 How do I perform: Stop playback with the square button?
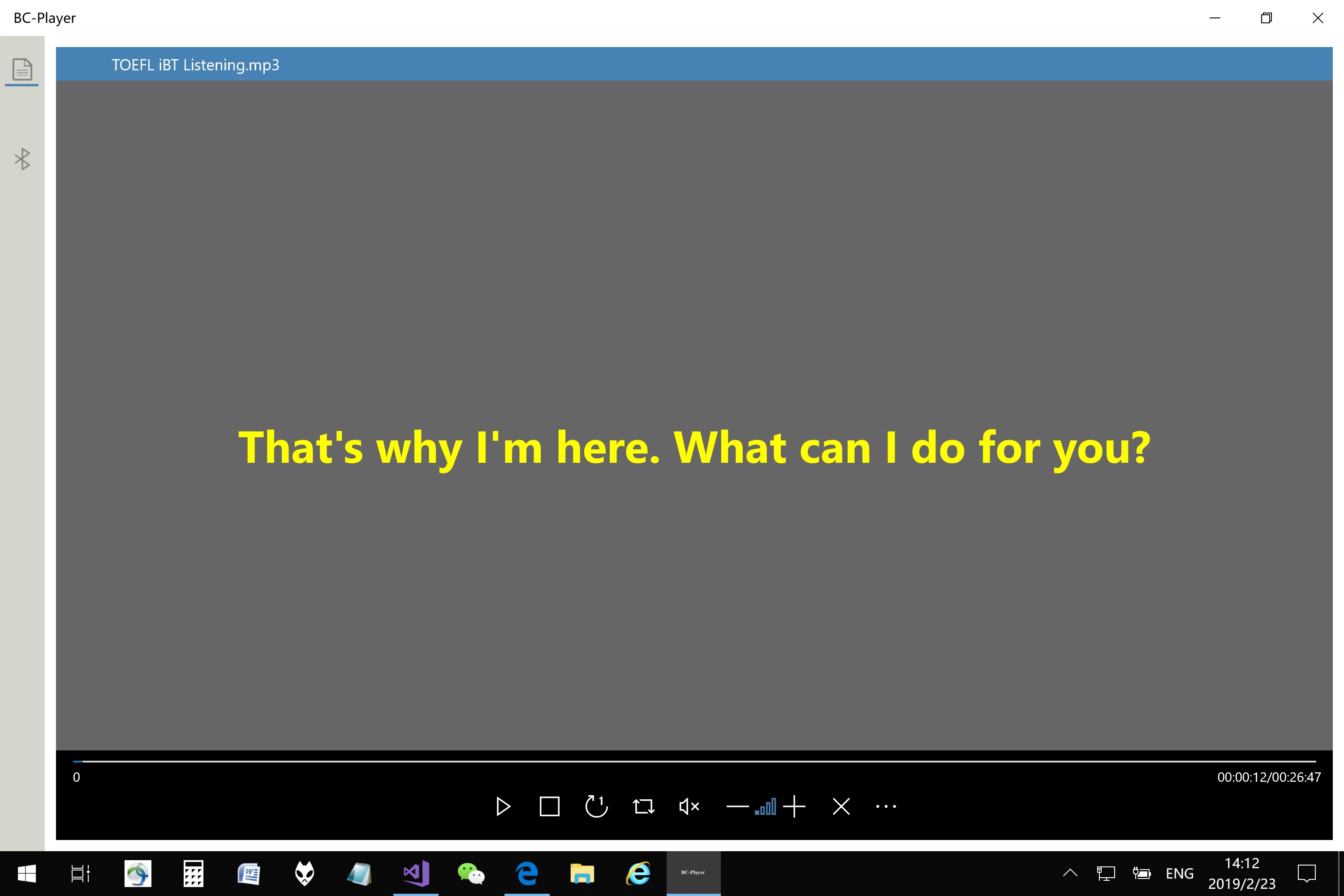point(549,806)
